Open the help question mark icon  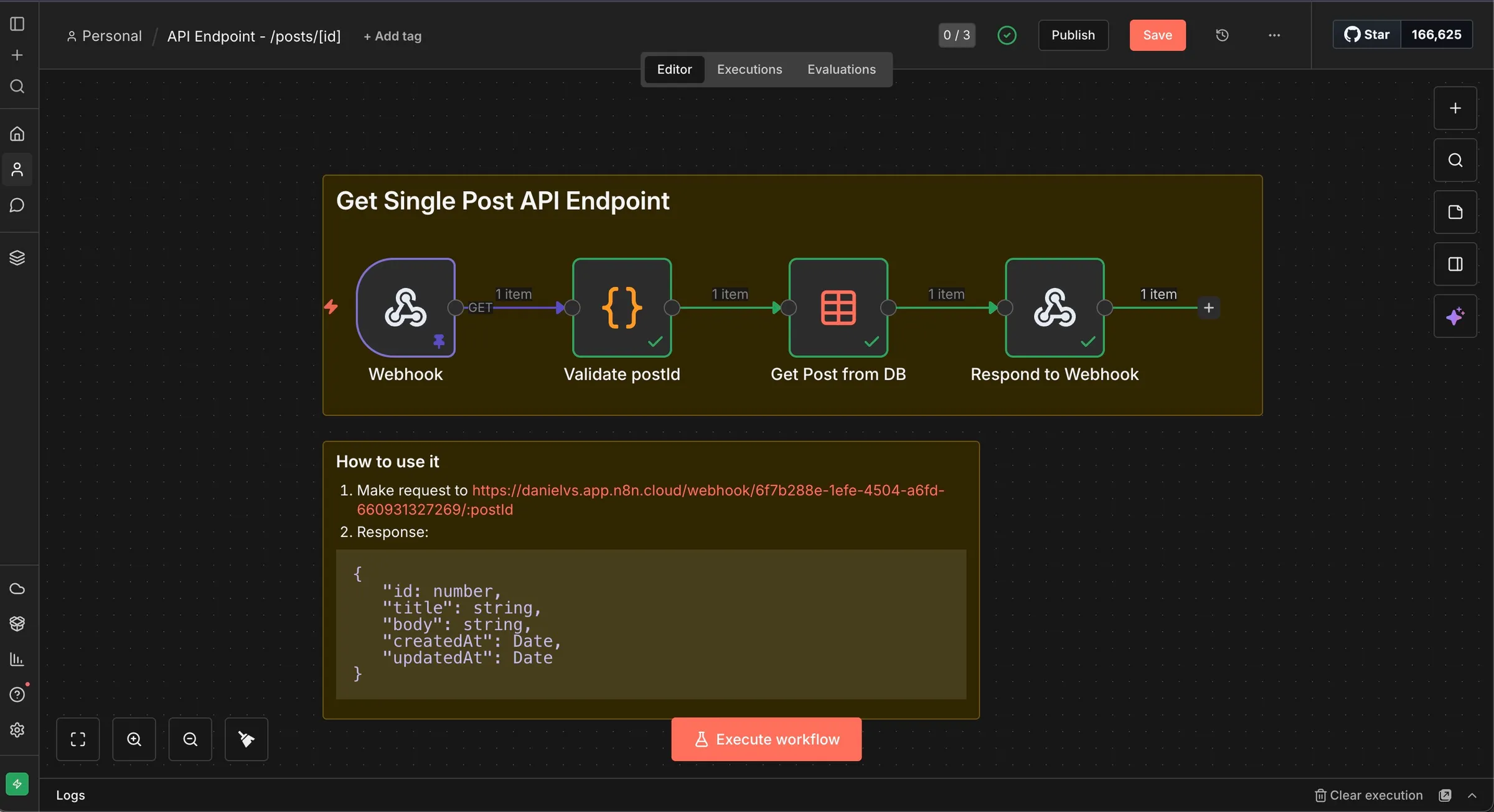17,694
